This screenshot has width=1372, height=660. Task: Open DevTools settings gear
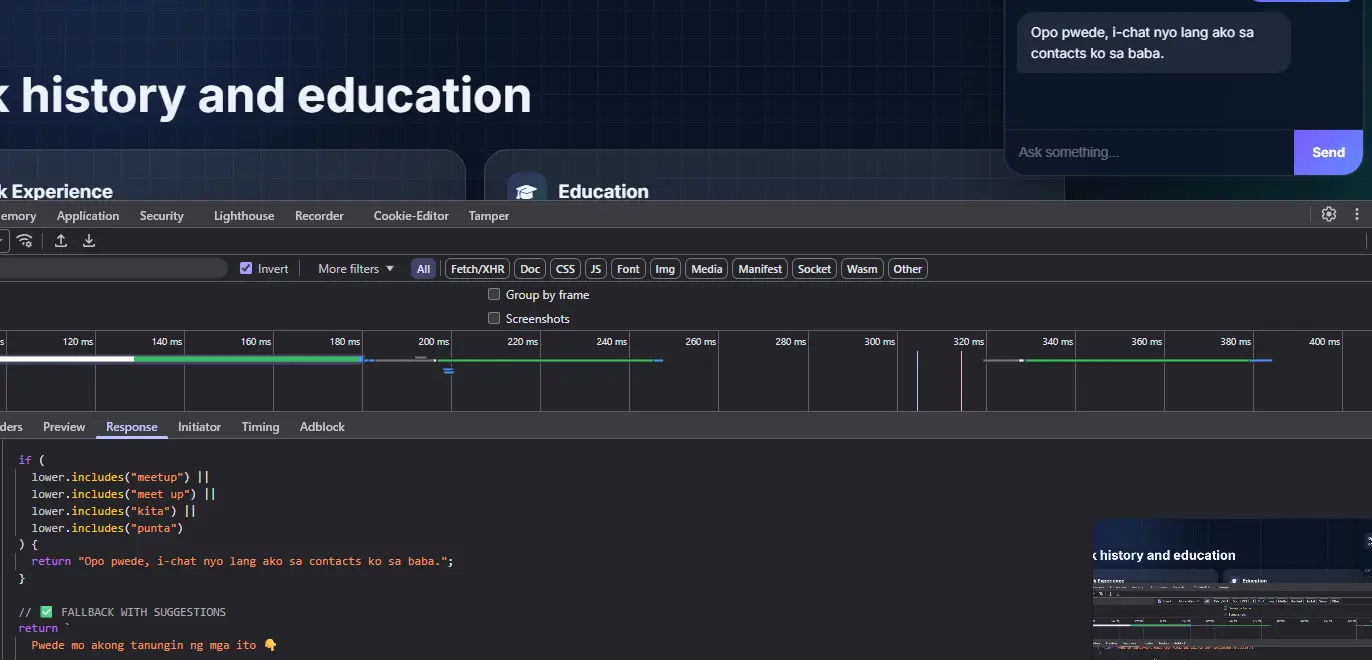1329,214
